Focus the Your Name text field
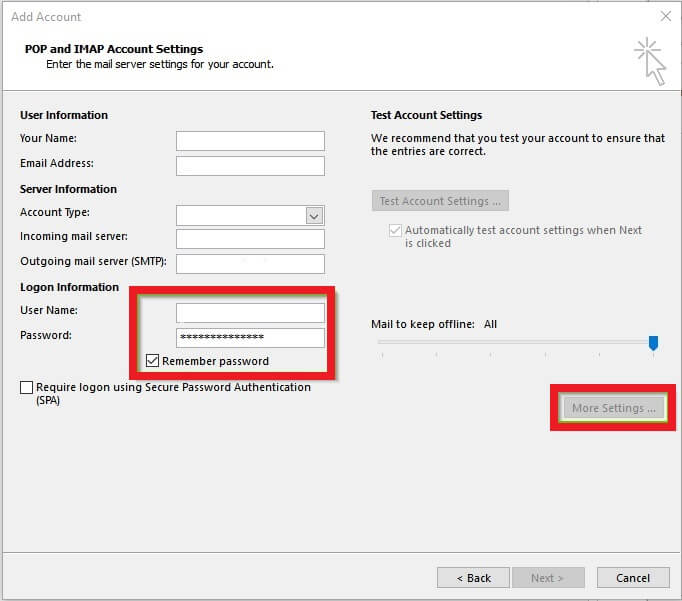Image resolution: width=682 pixels, height=601 pixels. point(250,141)
